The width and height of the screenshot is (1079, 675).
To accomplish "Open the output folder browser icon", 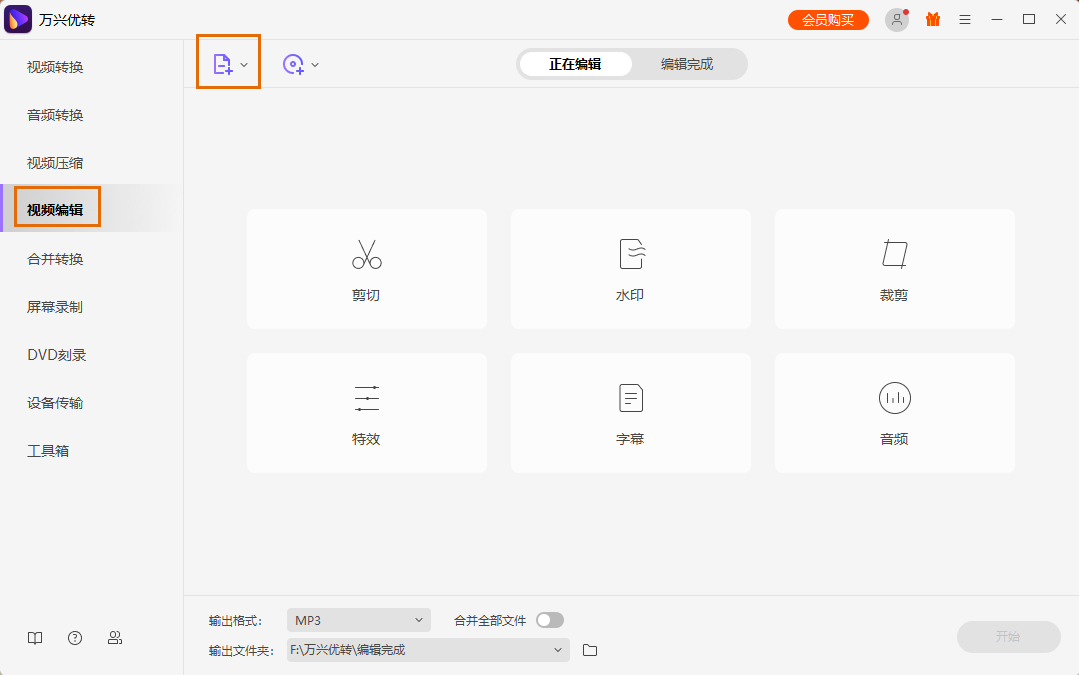I will [x=589, y=649].
